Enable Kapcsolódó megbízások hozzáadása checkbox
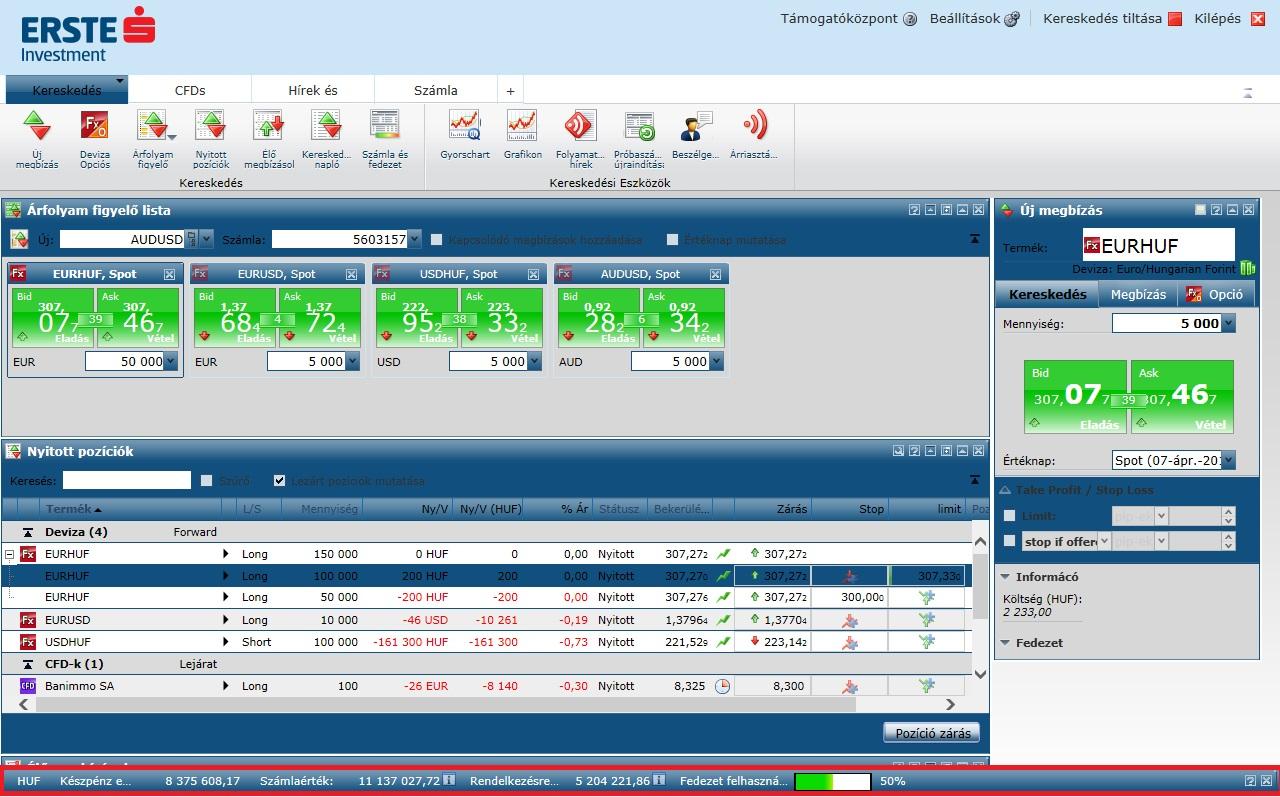The image size is (1280, 797). pos(437,240)
